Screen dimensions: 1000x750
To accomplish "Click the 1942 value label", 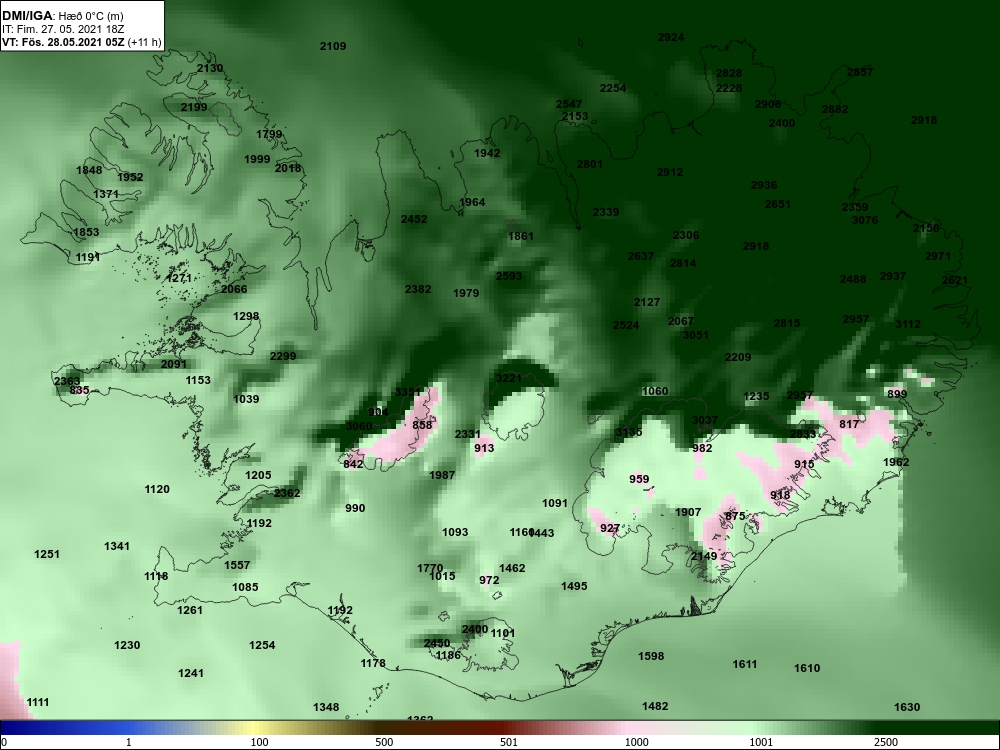I will tap(487, 153).
